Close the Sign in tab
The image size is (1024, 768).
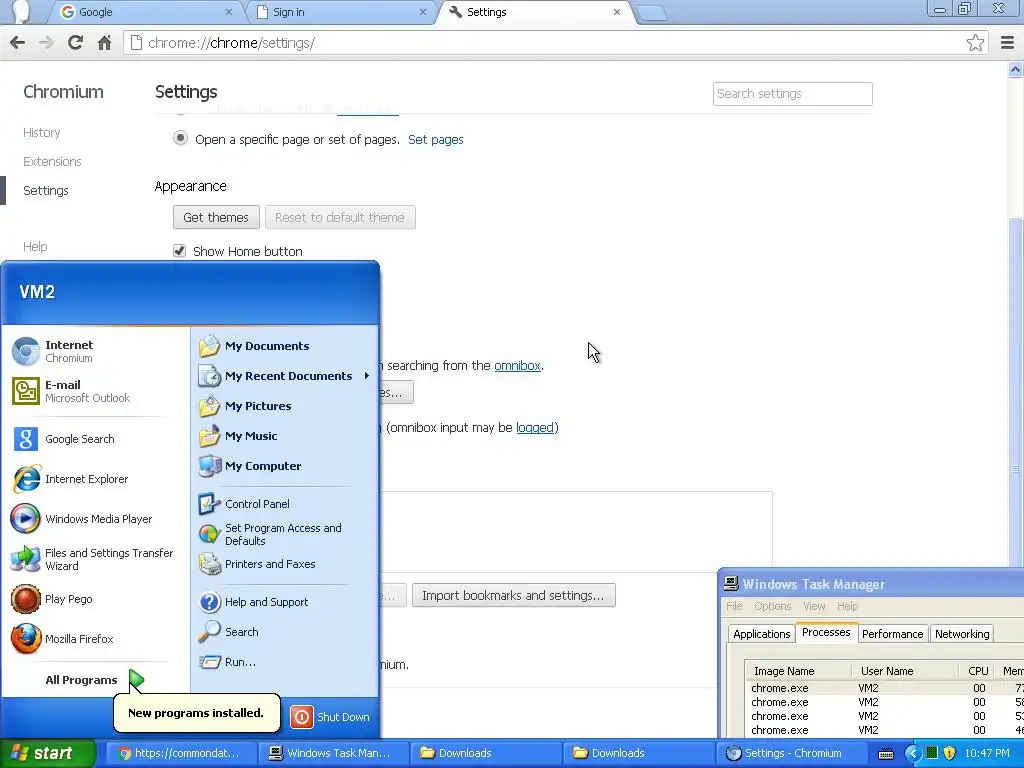click(x=423, y=12)
